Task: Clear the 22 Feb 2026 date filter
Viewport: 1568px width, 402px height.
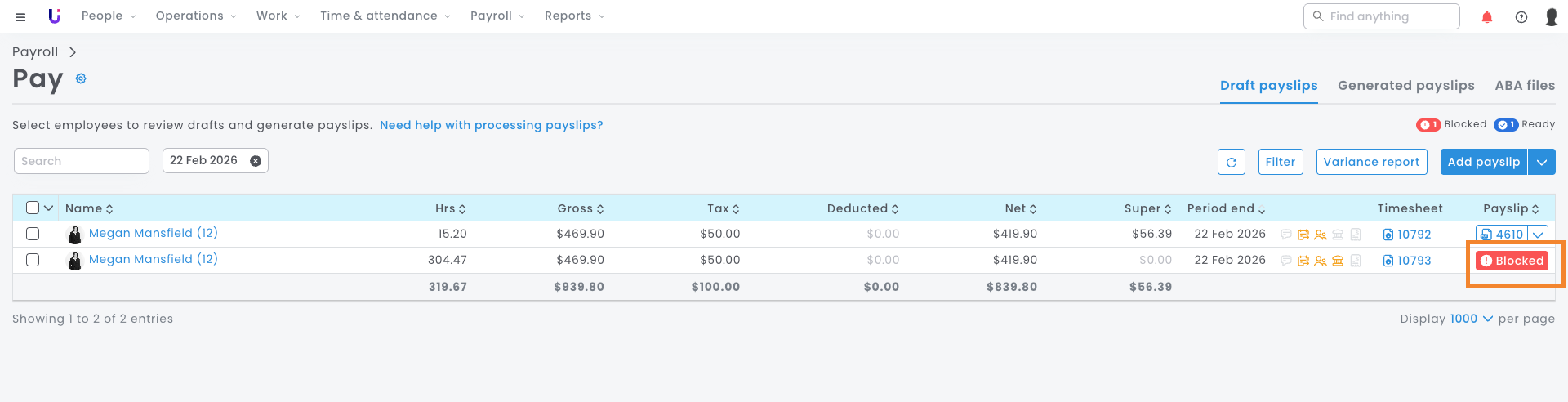Action: [256, 161]
